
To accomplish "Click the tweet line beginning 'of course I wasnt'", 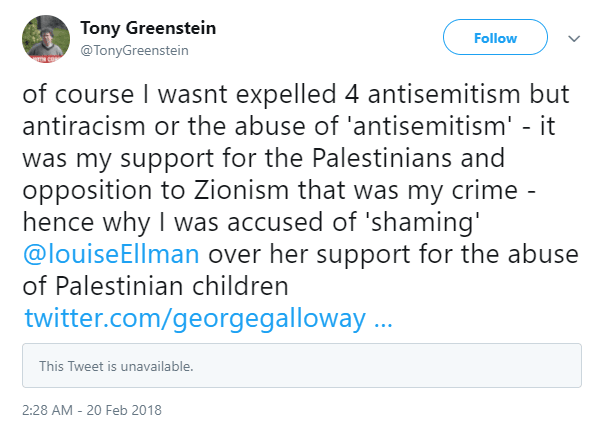I will [x=296, y=94].
